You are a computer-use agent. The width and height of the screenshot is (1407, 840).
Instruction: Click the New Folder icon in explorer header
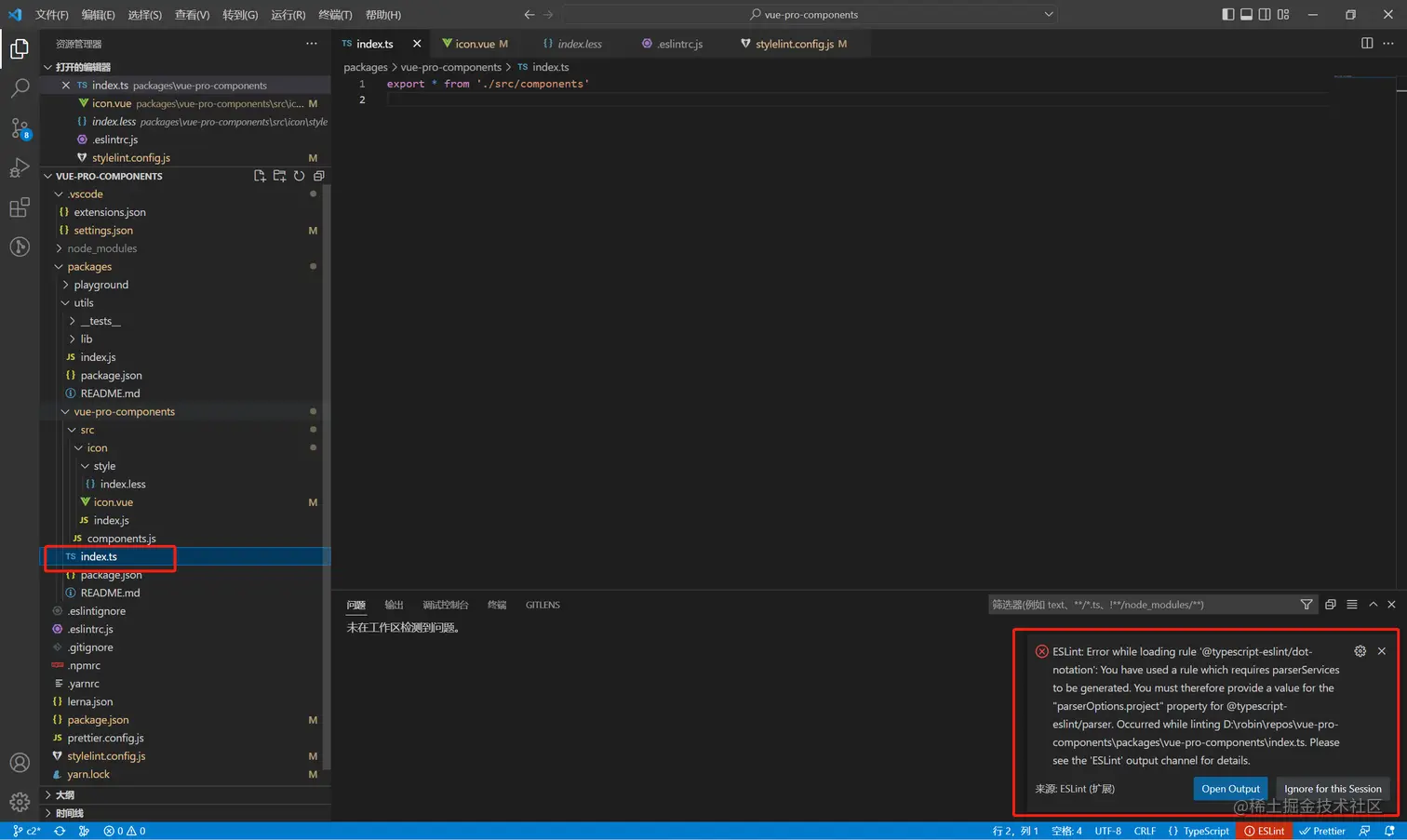pos(279,176)
